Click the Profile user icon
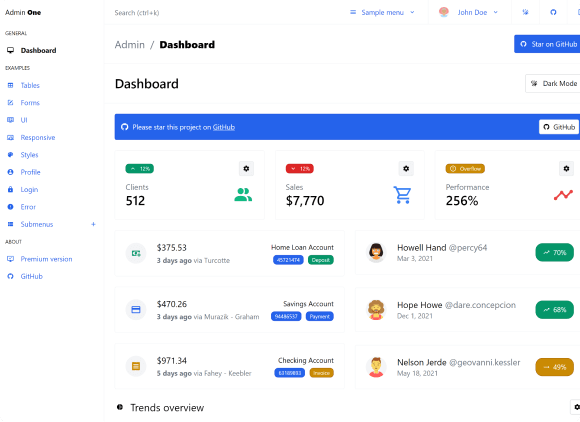The width and height of the screenshot is (580, 422). point(10,172)
